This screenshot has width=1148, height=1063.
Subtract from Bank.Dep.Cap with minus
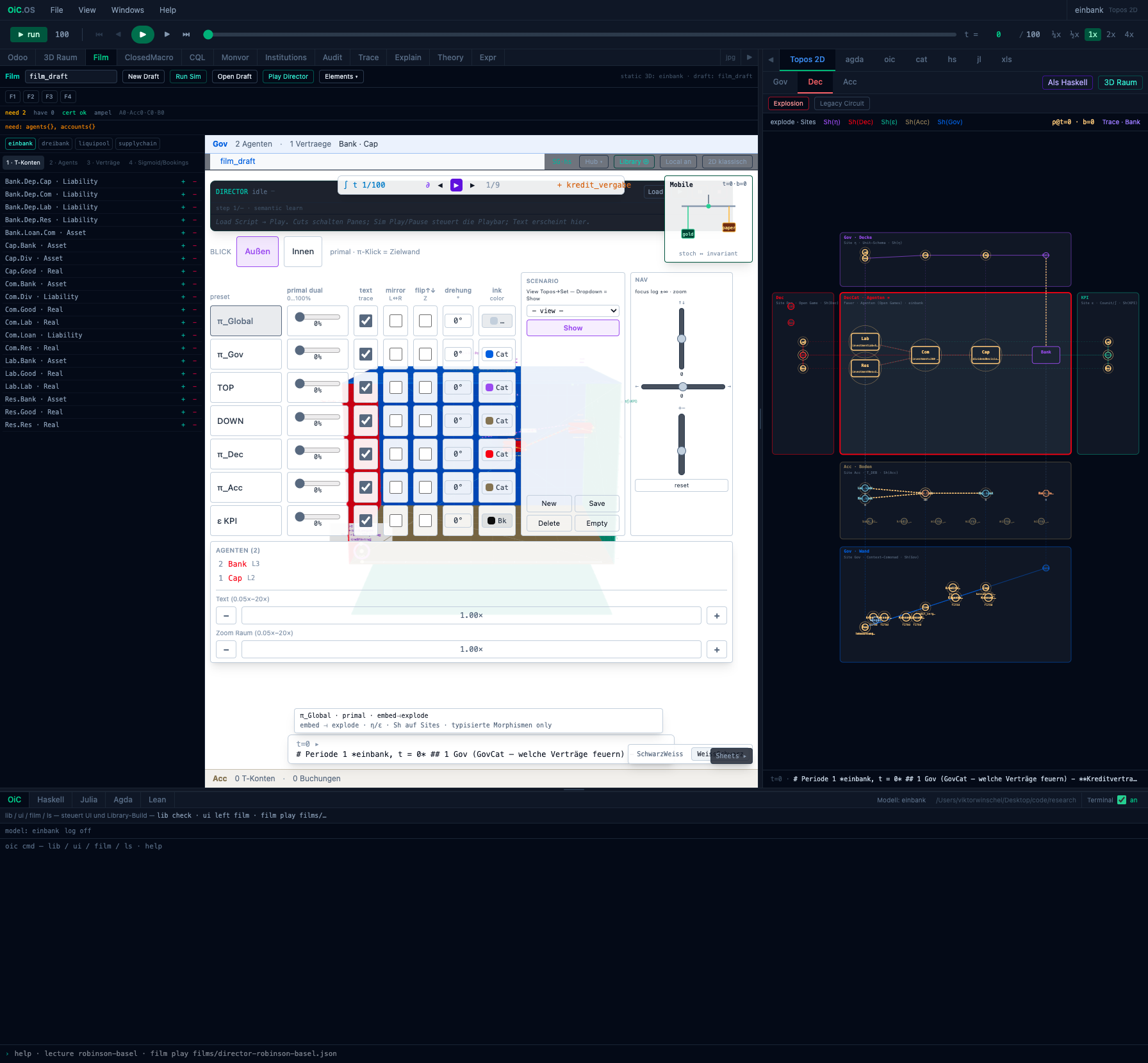click(195, 182)
